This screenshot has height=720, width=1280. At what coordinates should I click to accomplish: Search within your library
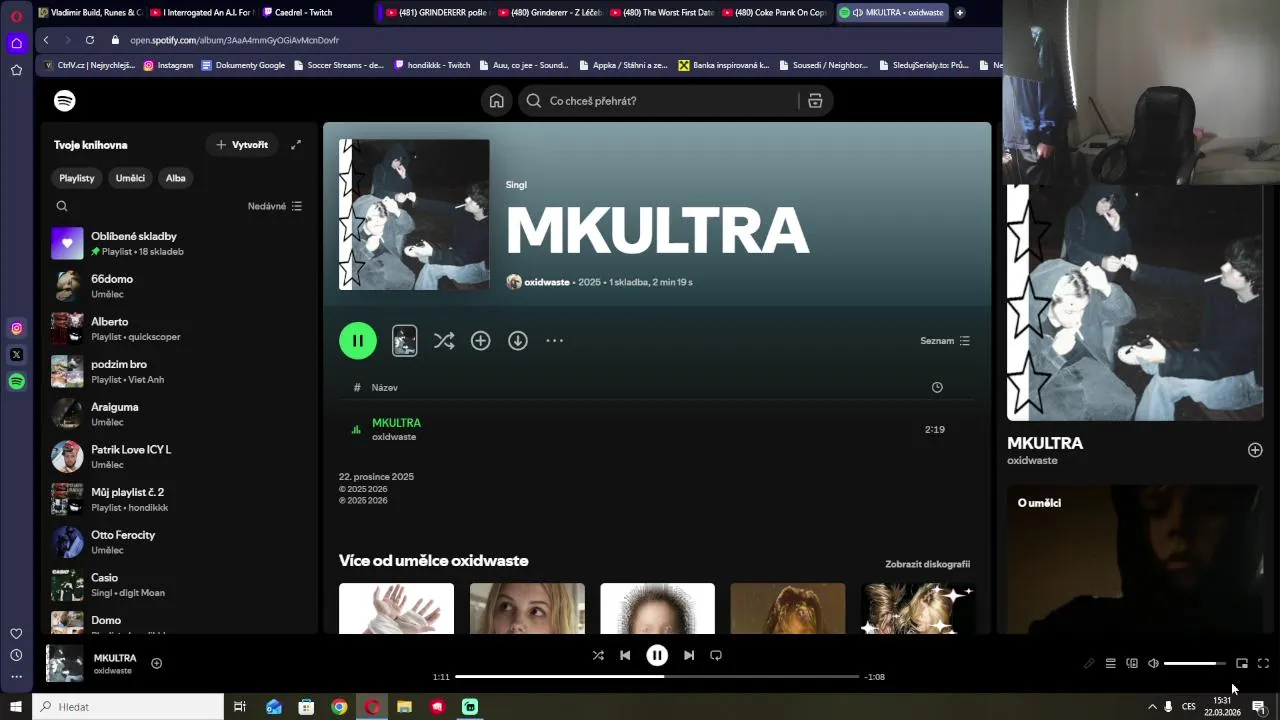(x=62, y=206)
